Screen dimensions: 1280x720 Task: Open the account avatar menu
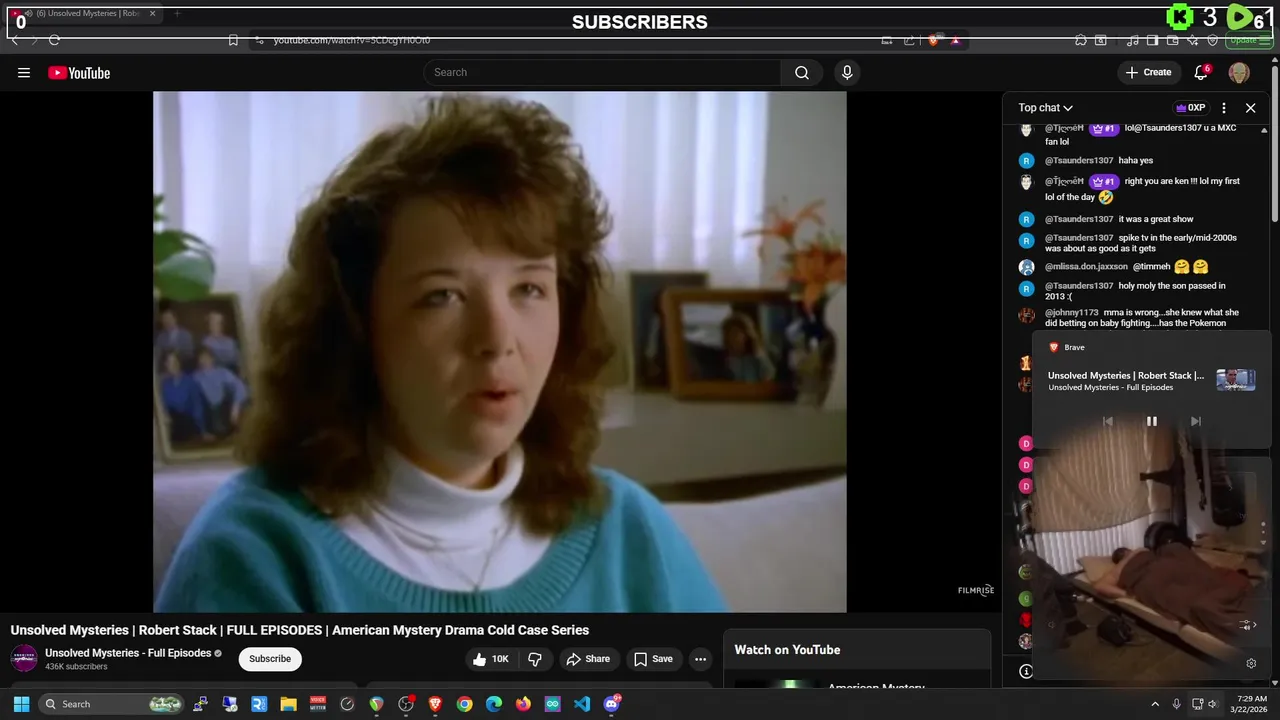pyautogui.click(x=1239, y=72)
